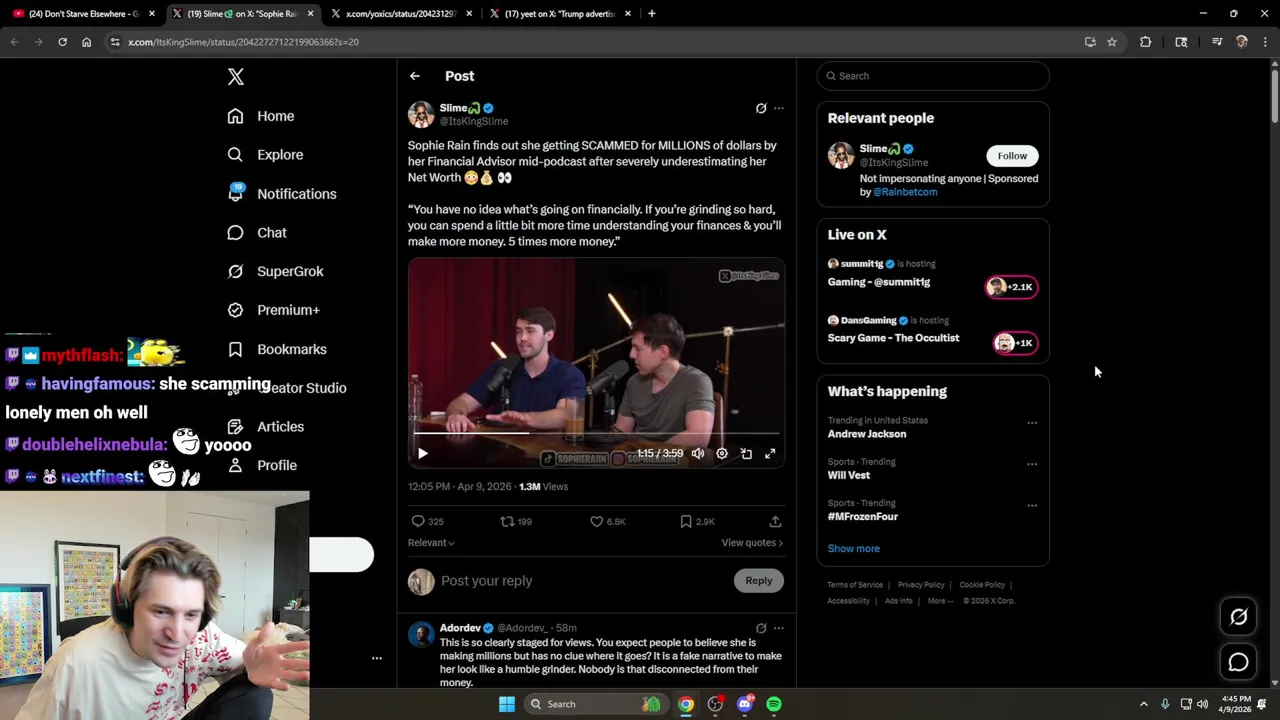Open browser extensions puzzle icon
This screenshot has width=1280, height=720.
(x=1146, y=42)
